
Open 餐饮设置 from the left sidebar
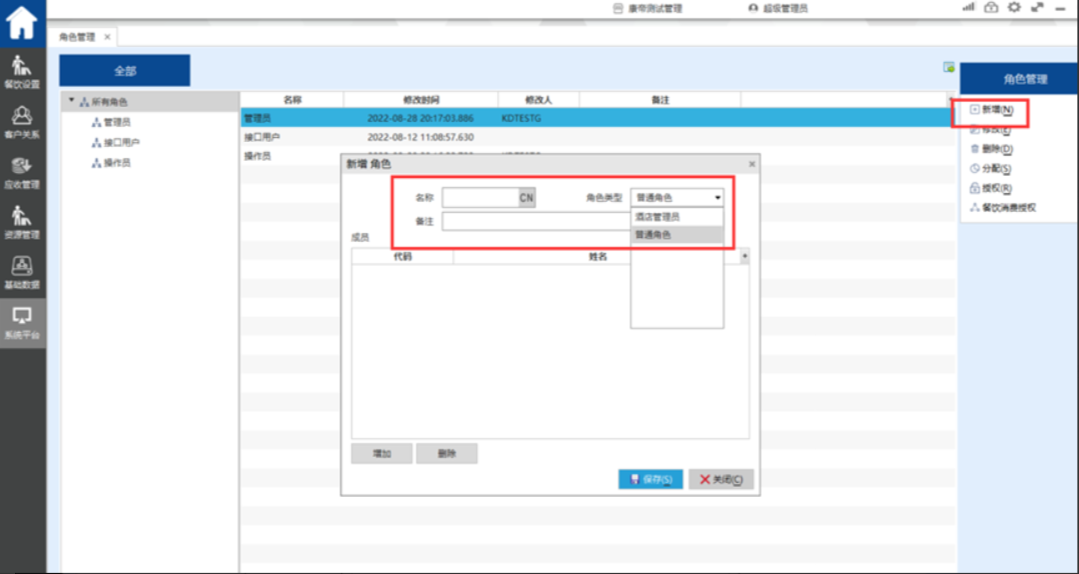pyautogui.click(x=22, y=72)
